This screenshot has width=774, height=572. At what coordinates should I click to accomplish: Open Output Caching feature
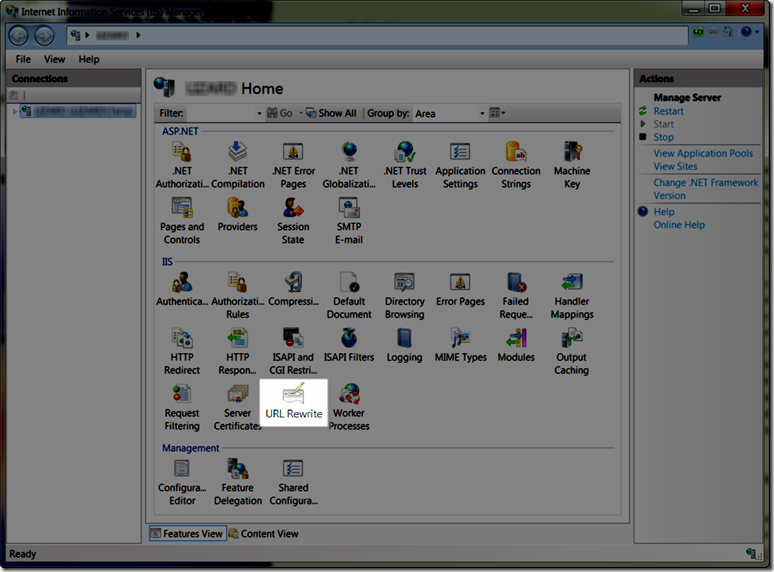pyautogui.click(x=572, y=351)
